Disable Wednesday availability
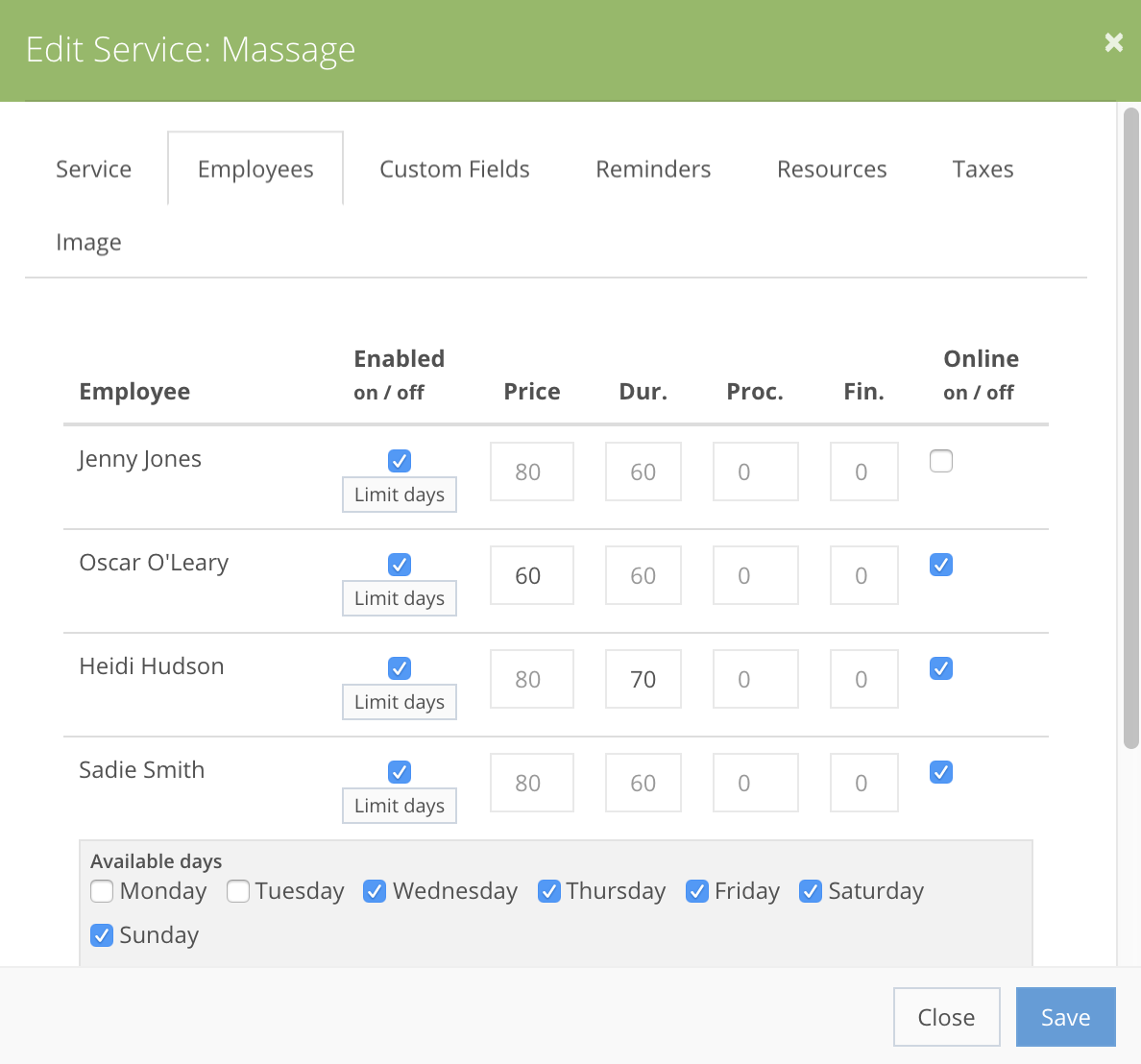The width and height of the screenshot is (1141, 1064). (x=374, y=891)
